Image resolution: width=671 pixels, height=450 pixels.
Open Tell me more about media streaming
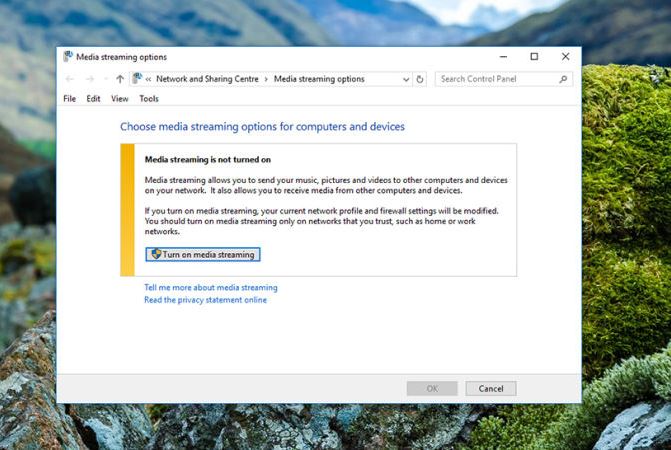(211, 288)
